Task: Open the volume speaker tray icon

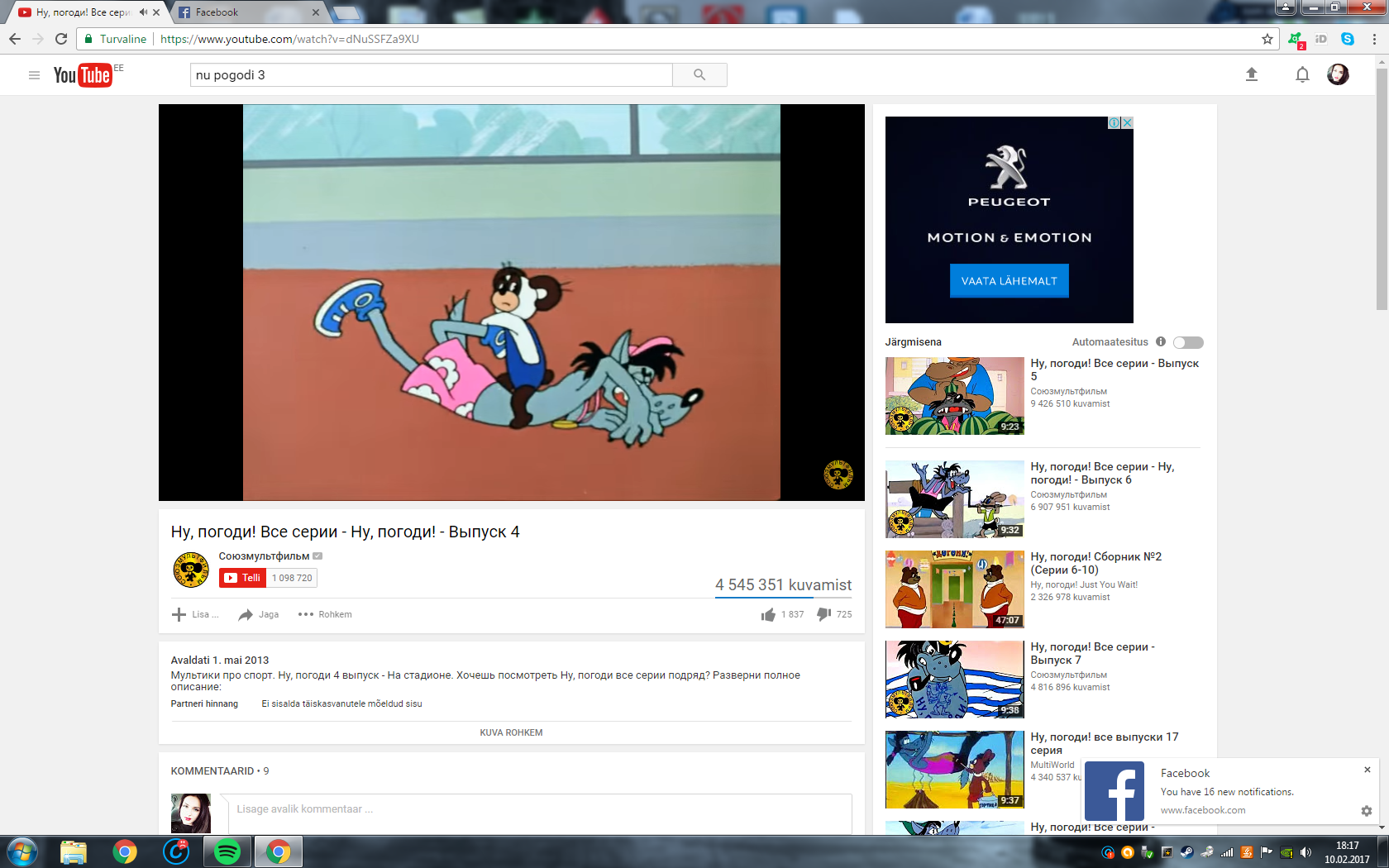Action: point(1305,852)
